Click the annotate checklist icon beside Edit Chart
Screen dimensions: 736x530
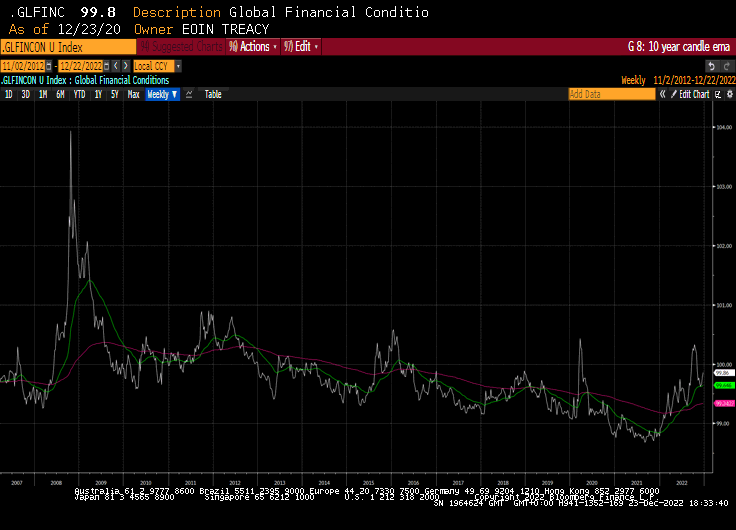click(x=718, y=94)
